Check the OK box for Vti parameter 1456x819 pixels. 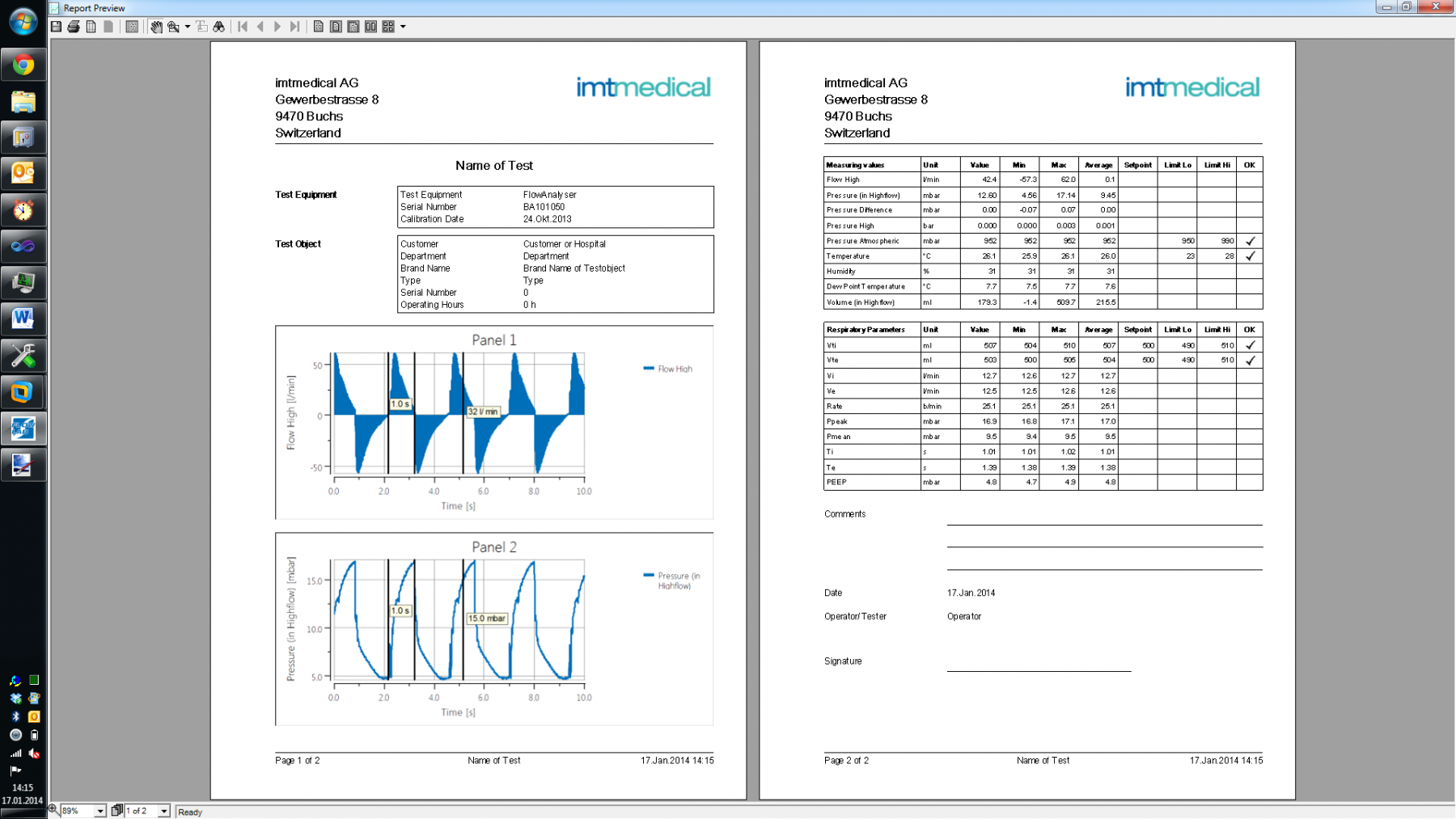click(x=1249, y=344)
